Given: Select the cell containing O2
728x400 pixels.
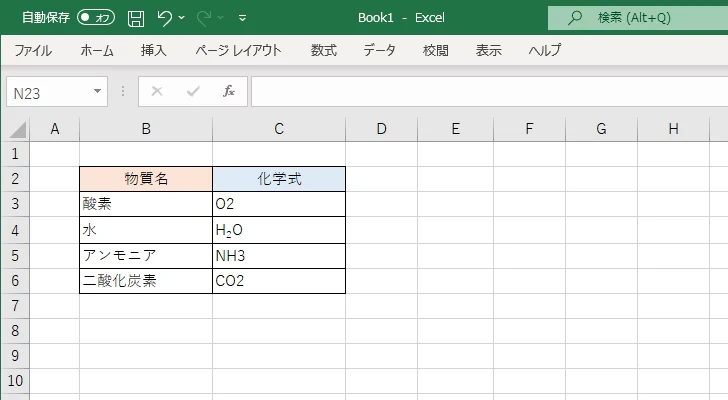Looking at the screenshot, I should click(x=279, y=204).
